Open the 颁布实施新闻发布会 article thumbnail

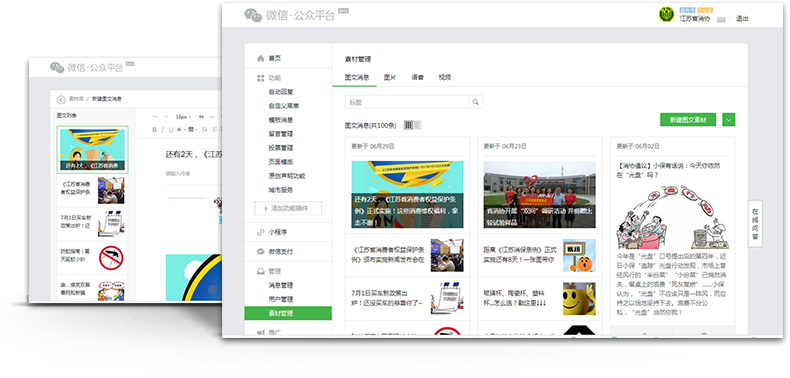[447, 256]
